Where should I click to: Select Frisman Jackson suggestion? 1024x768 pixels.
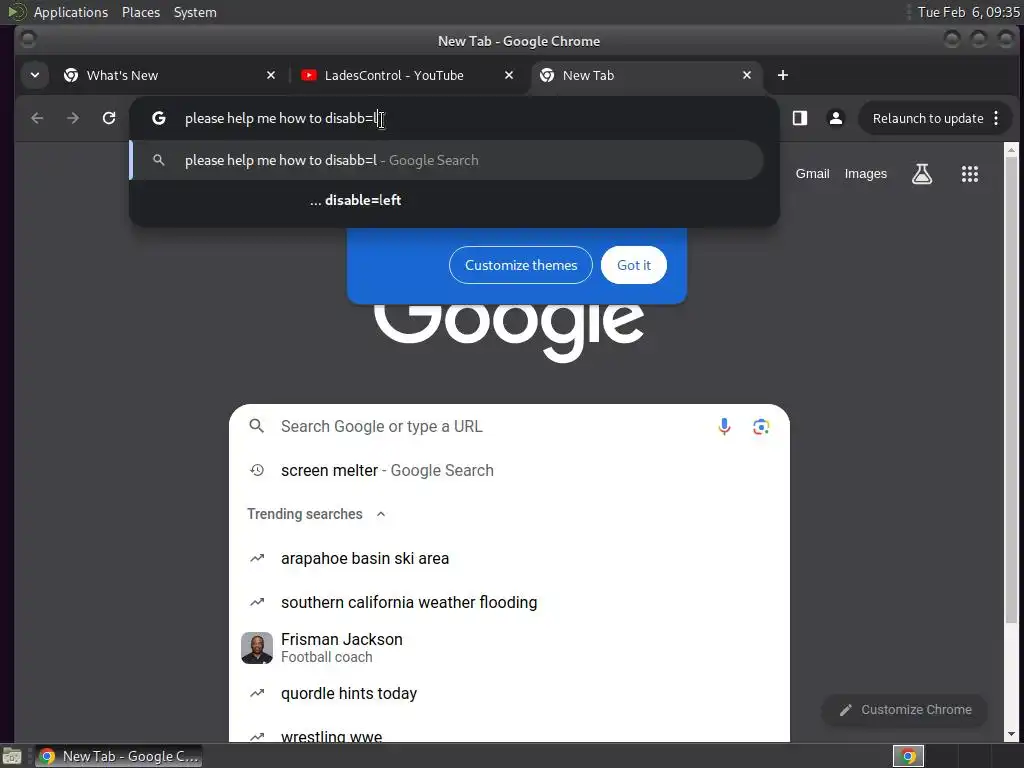pos(509,648)
